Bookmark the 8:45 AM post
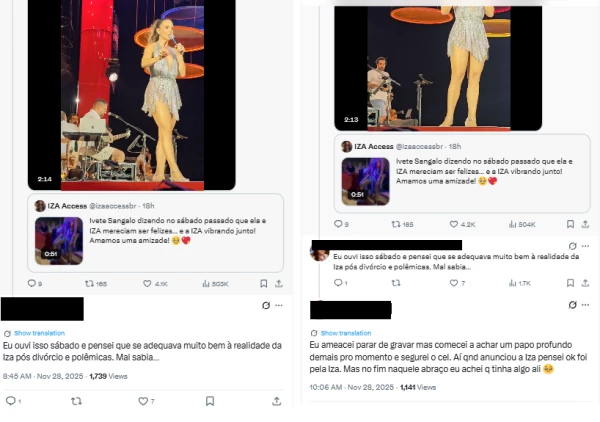The image size is (600, 422). 210,401
